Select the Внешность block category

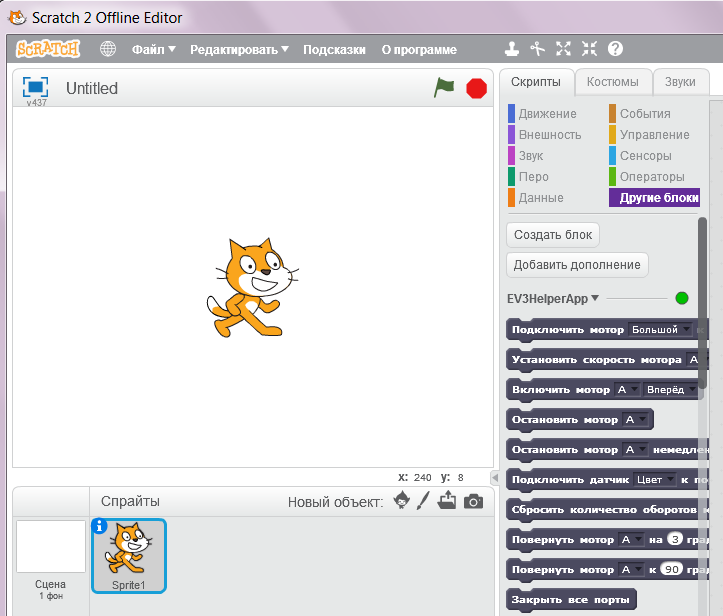tap(545, 135)
